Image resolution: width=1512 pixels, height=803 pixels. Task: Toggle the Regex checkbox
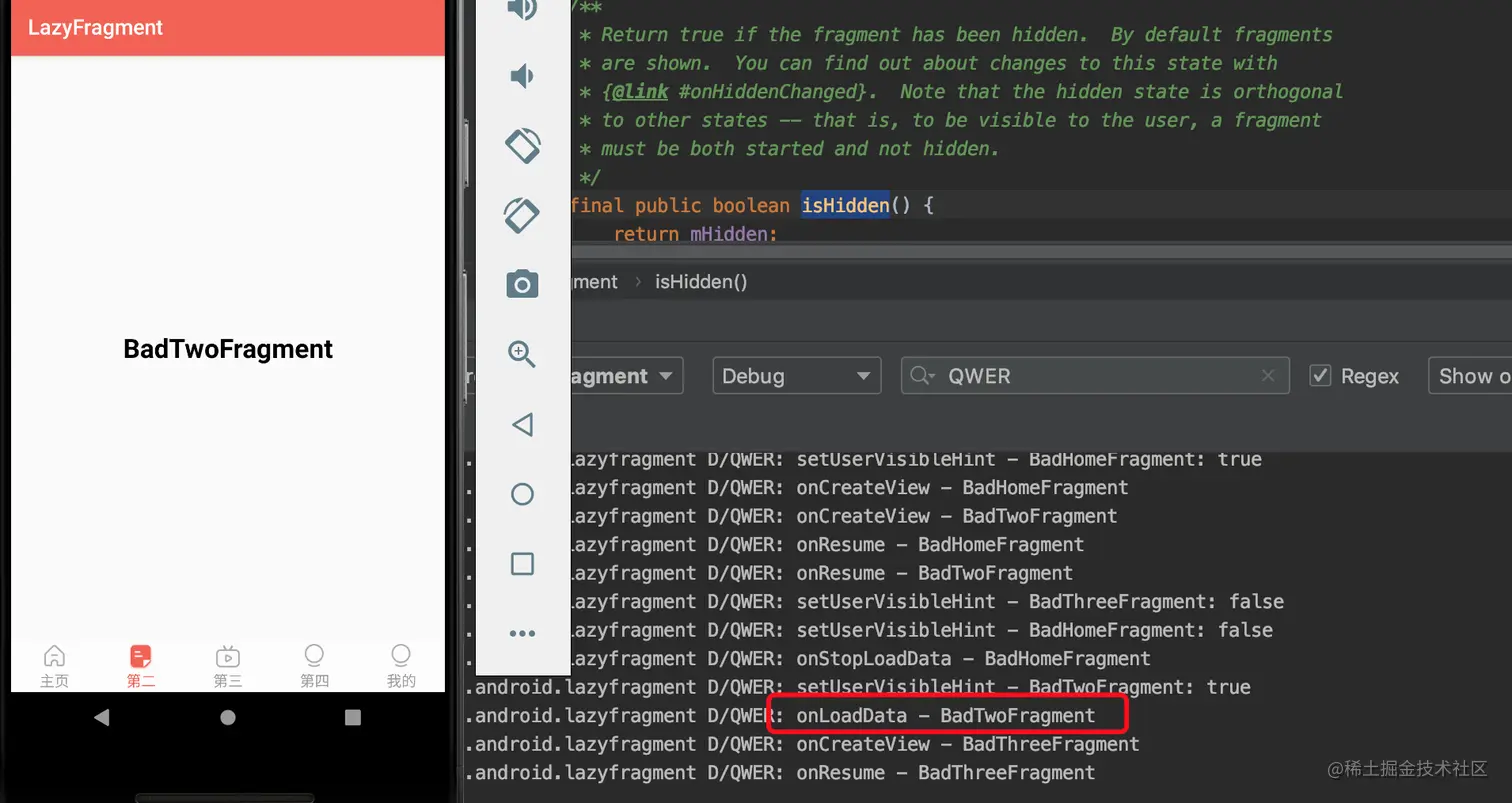1320,376
